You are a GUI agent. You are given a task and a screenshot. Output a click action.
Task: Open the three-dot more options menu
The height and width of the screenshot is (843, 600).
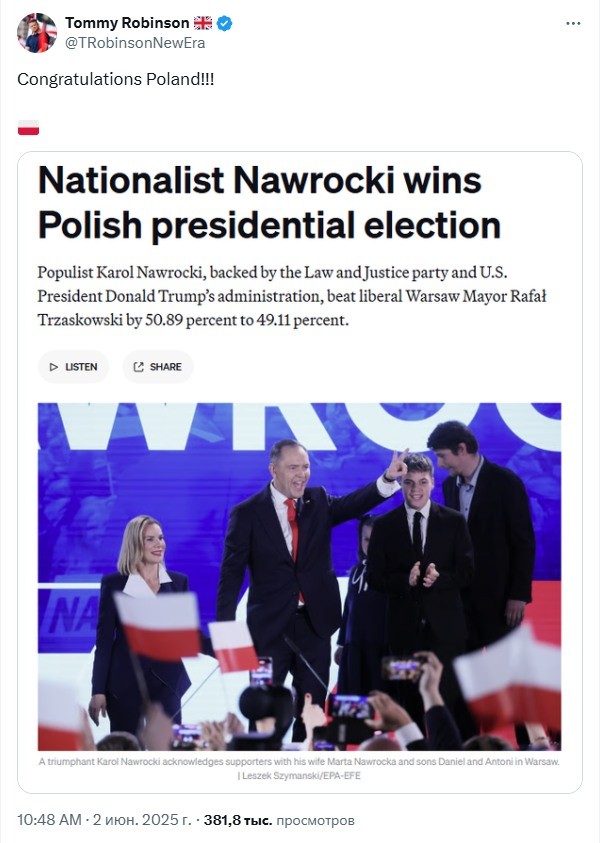[x=573, y=24]
